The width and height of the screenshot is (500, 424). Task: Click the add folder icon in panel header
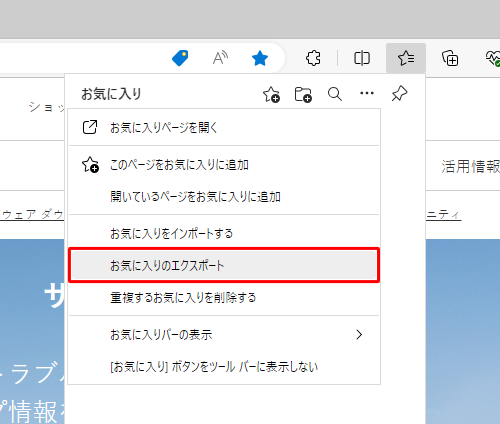click(303, 94)
